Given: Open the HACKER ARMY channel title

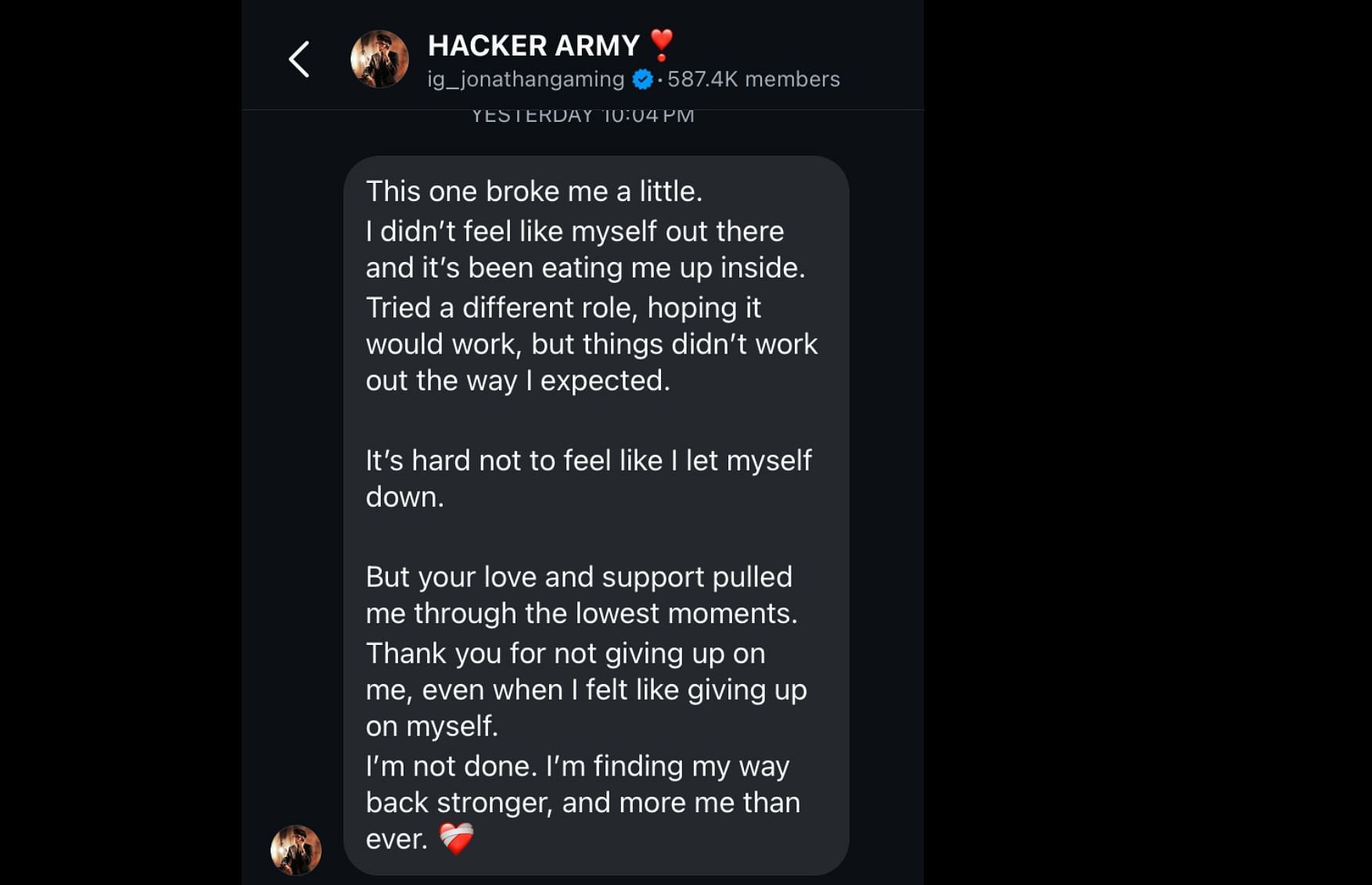Looking at the screenshot, I should [533, 46].
